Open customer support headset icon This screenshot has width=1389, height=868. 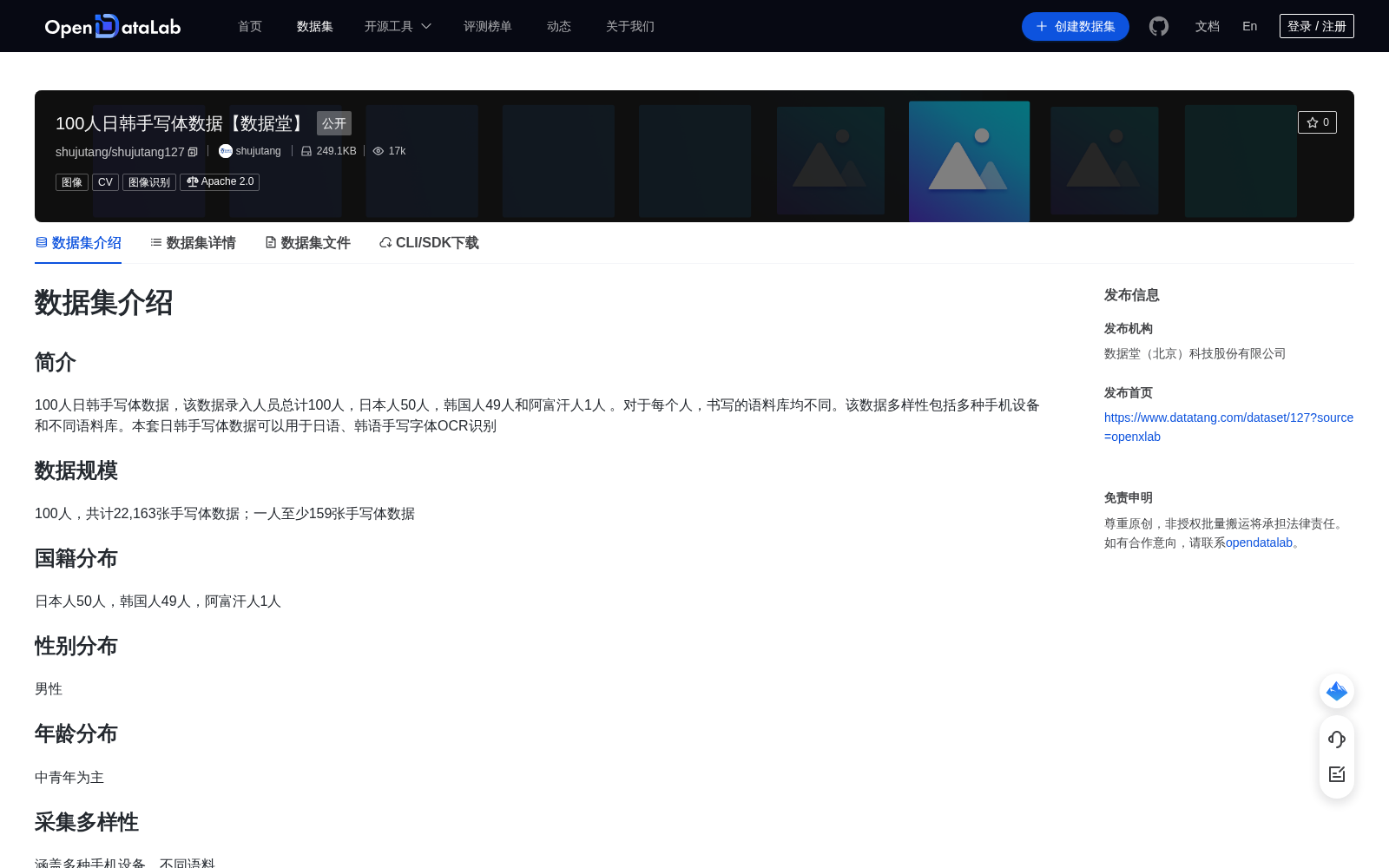click(1337, 740)
